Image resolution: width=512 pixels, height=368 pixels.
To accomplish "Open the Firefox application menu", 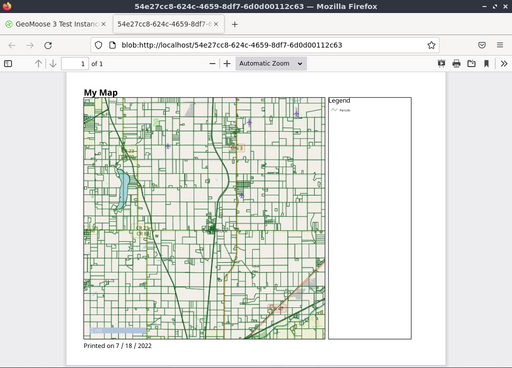I will tap(500, 45).
